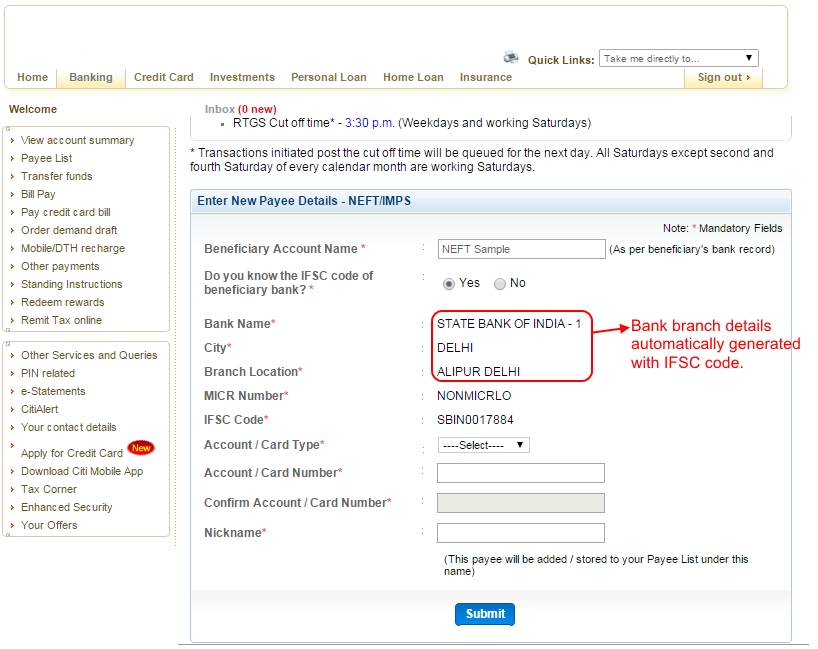Click the Quick Links printer icon
The height and width of the screenshot is (649, 818).
[x=511, y=57]
